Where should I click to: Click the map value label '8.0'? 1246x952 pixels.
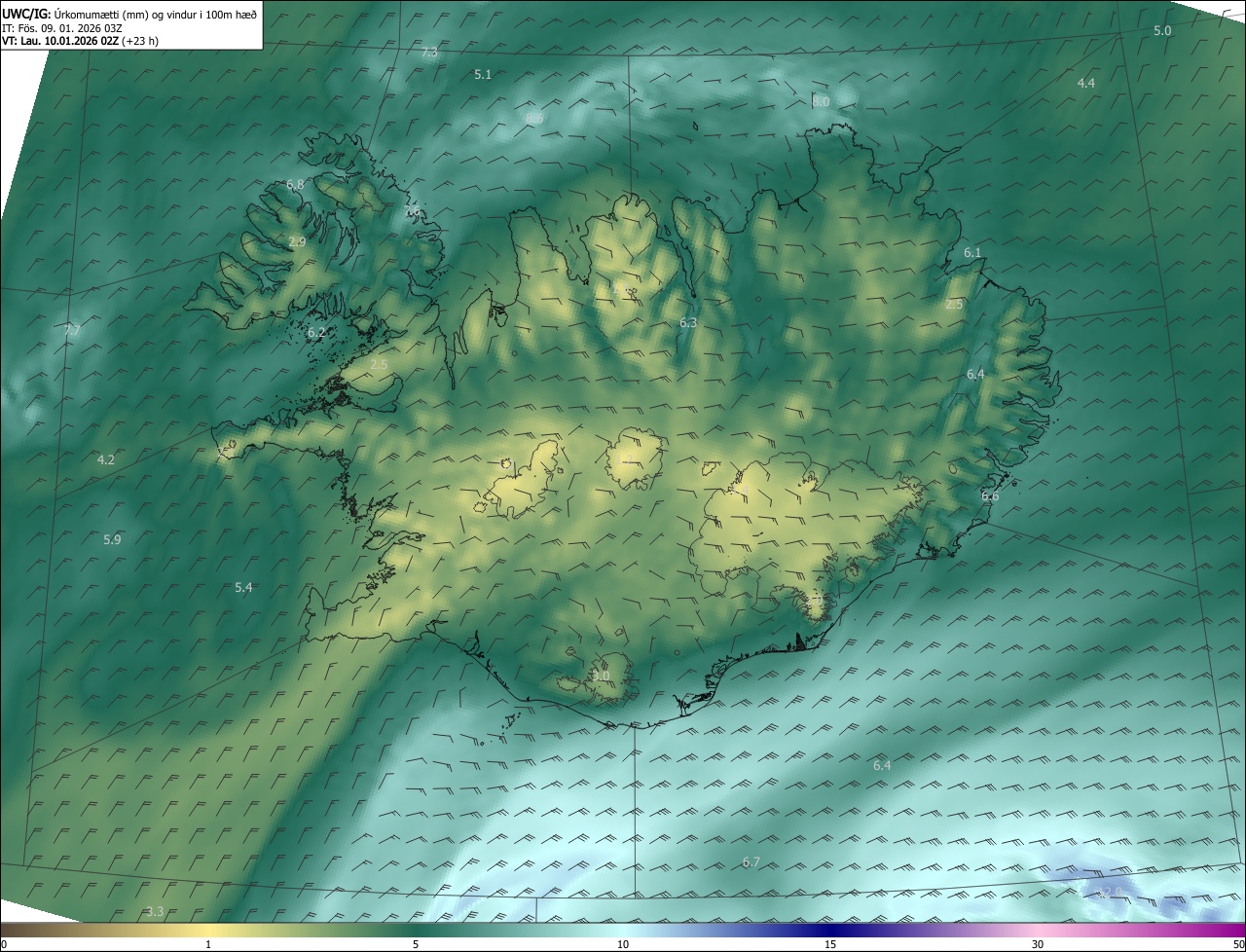[821, 101]
